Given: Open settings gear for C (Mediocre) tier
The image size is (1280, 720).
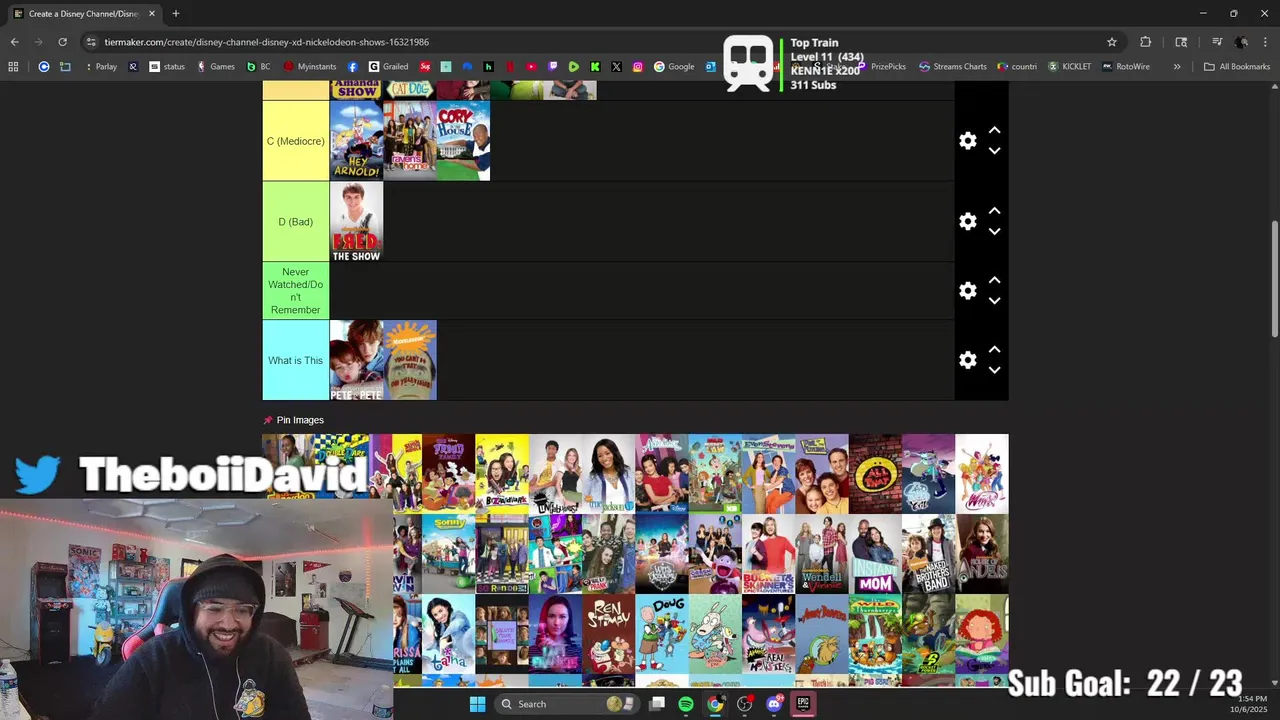Looking at the screenshot, I should (967, 141).
